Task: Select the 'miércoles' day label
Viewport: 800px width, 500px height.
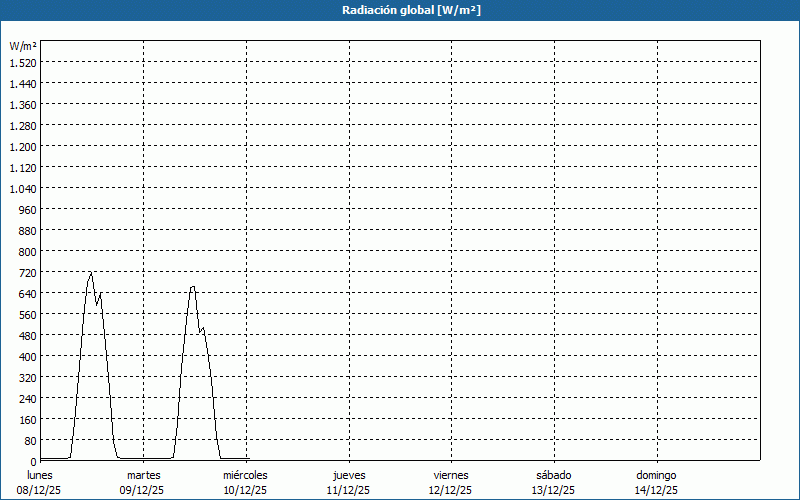Action: click(245, 475)
